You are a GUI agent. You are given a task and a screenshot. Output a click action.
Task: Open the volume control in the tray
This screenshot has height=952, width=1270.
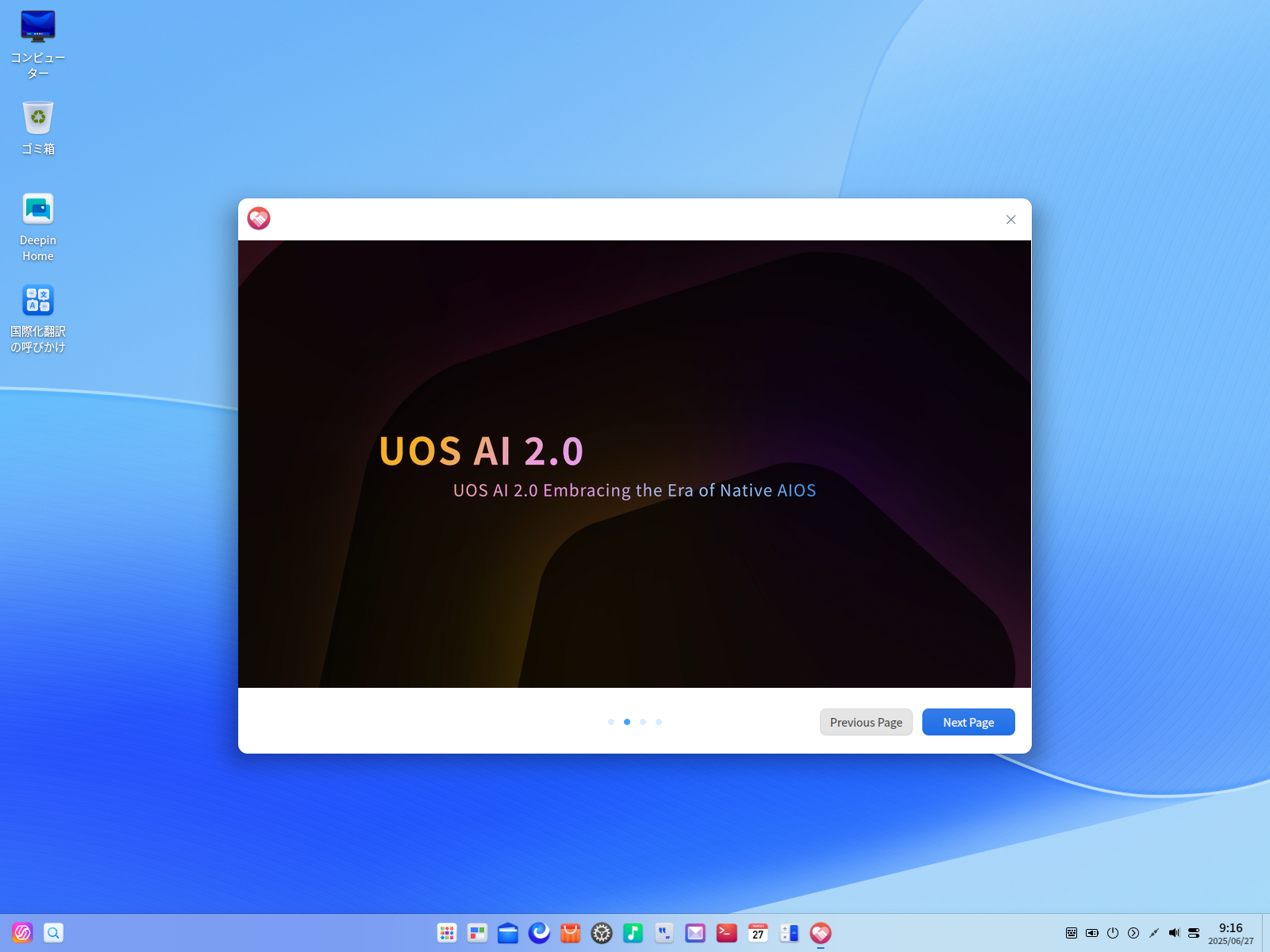1175,933
